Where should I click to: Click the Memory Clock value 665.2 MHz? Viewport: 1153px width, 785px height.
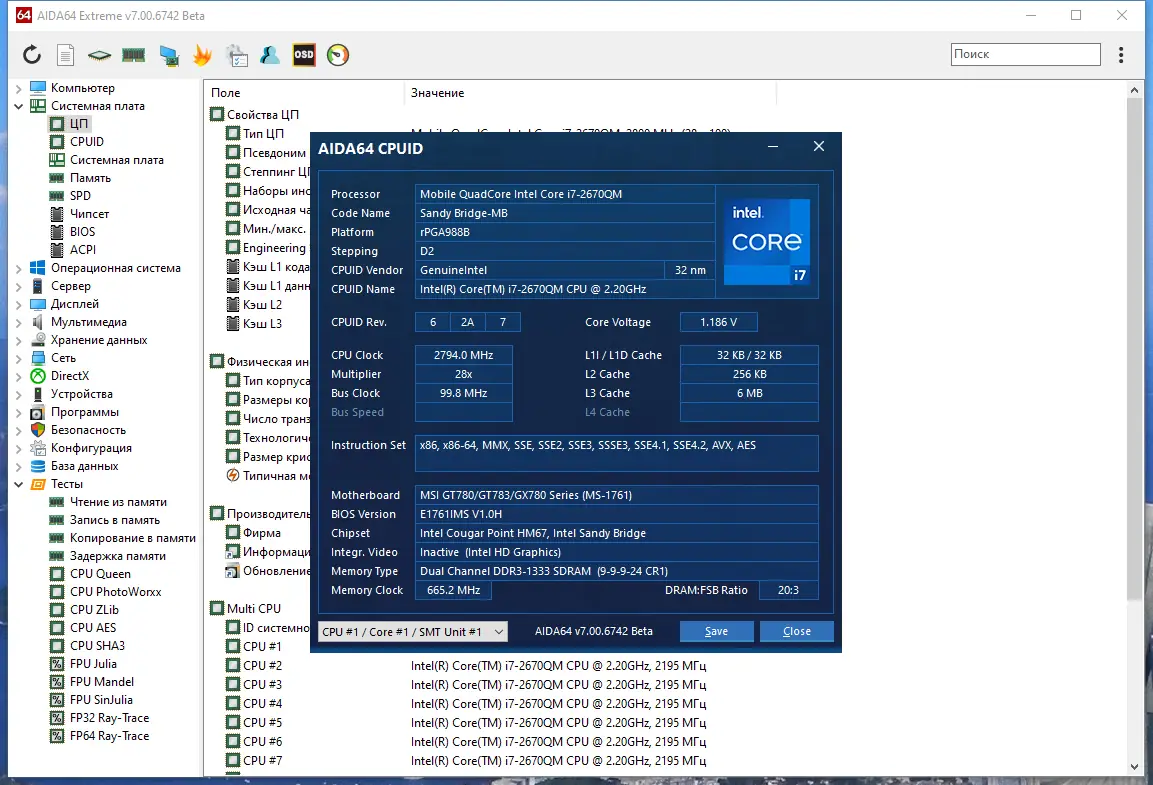(x=453, y=590)
